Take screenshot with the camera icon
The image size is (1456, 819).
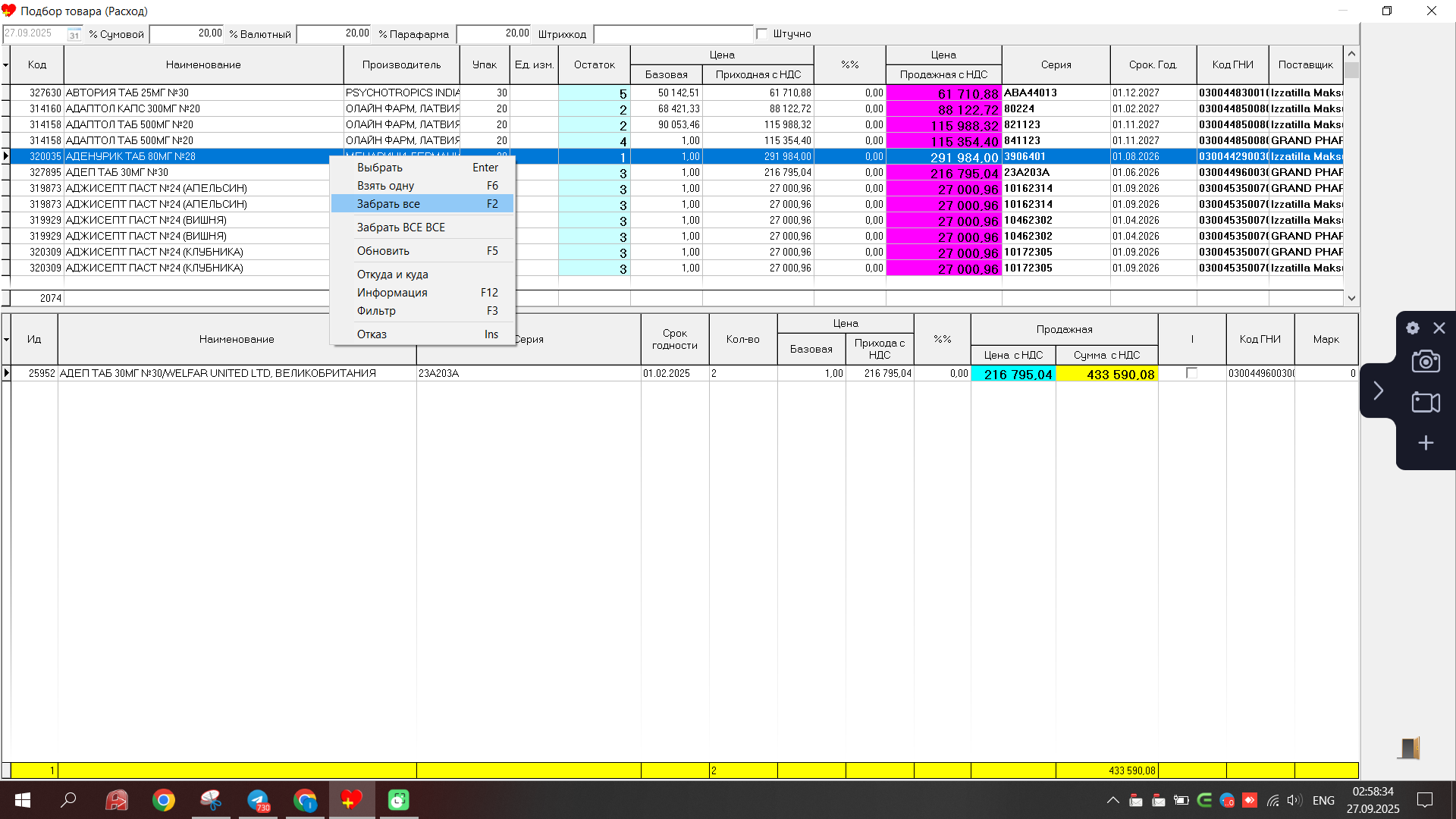tap(1426, 362)
